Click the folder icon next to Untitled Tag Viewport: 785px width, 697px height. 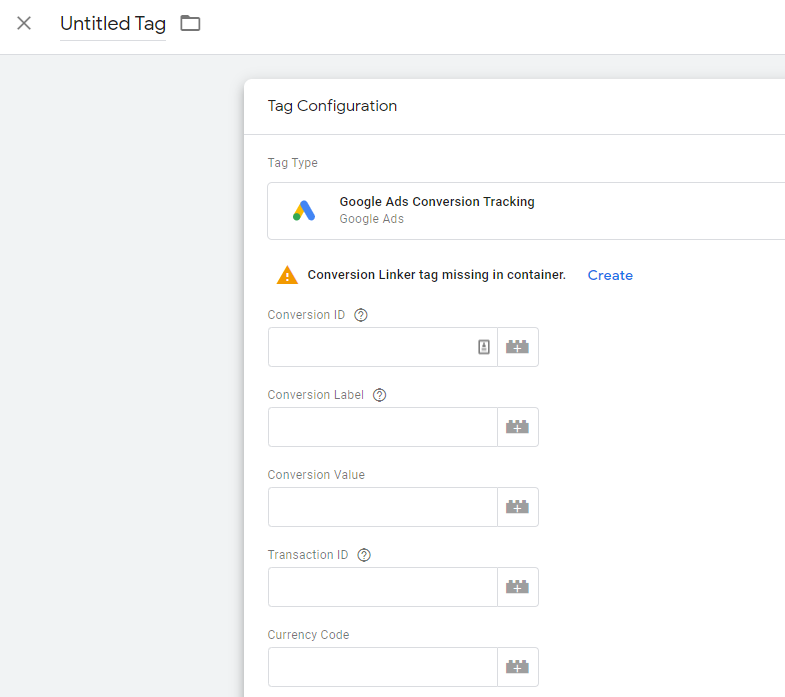(x=190, y=23)
